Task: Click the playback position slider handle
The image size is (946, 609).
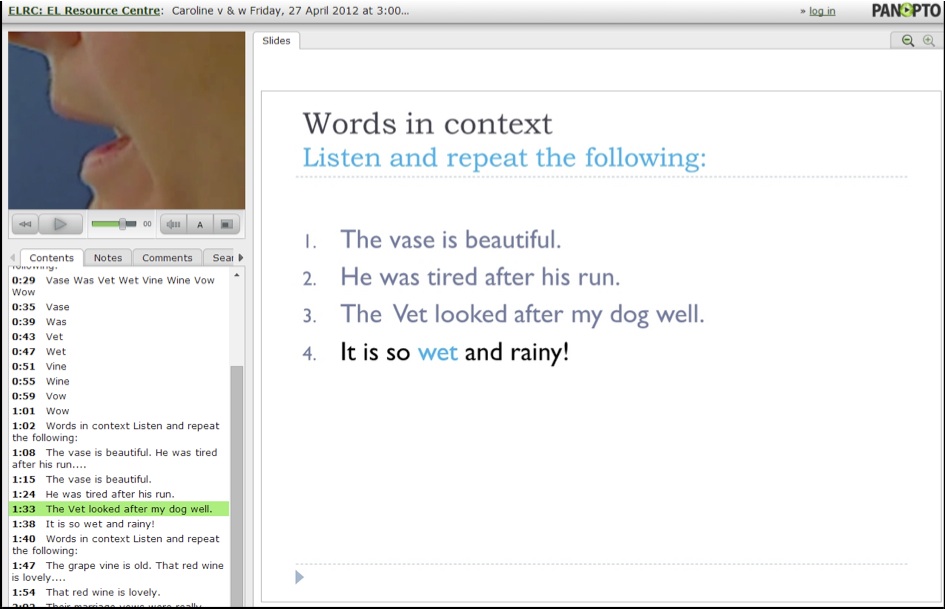Action: point(123,224)
